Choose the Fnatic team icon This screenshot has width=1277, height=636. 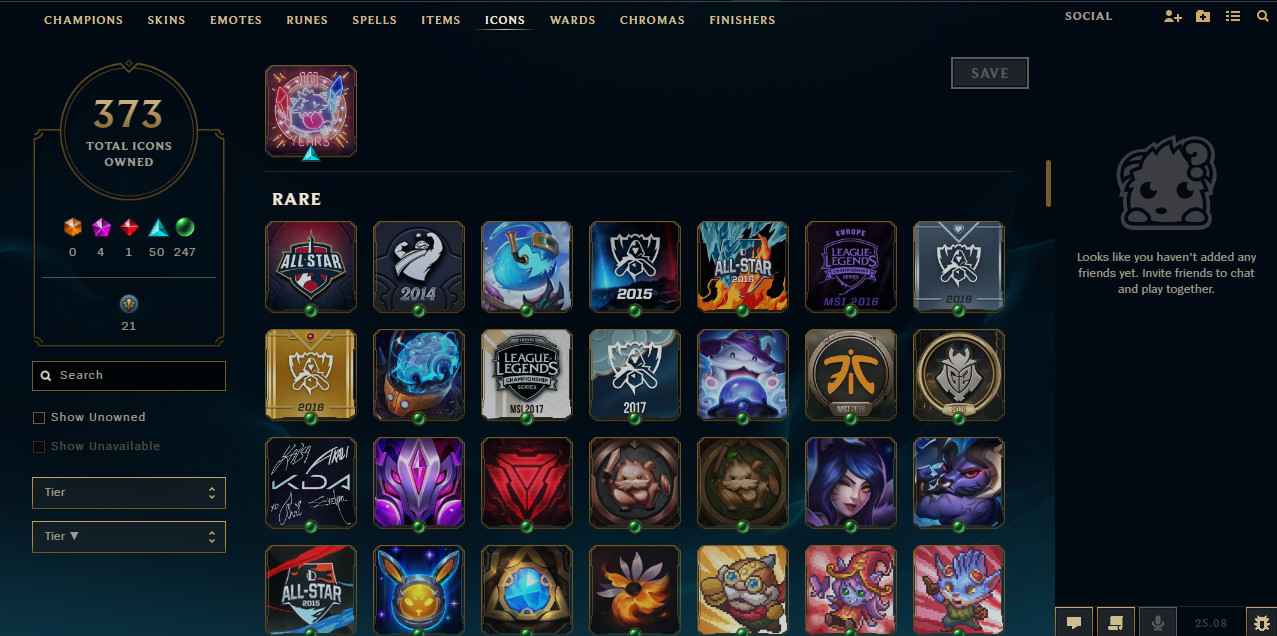[x=851, y=374]
